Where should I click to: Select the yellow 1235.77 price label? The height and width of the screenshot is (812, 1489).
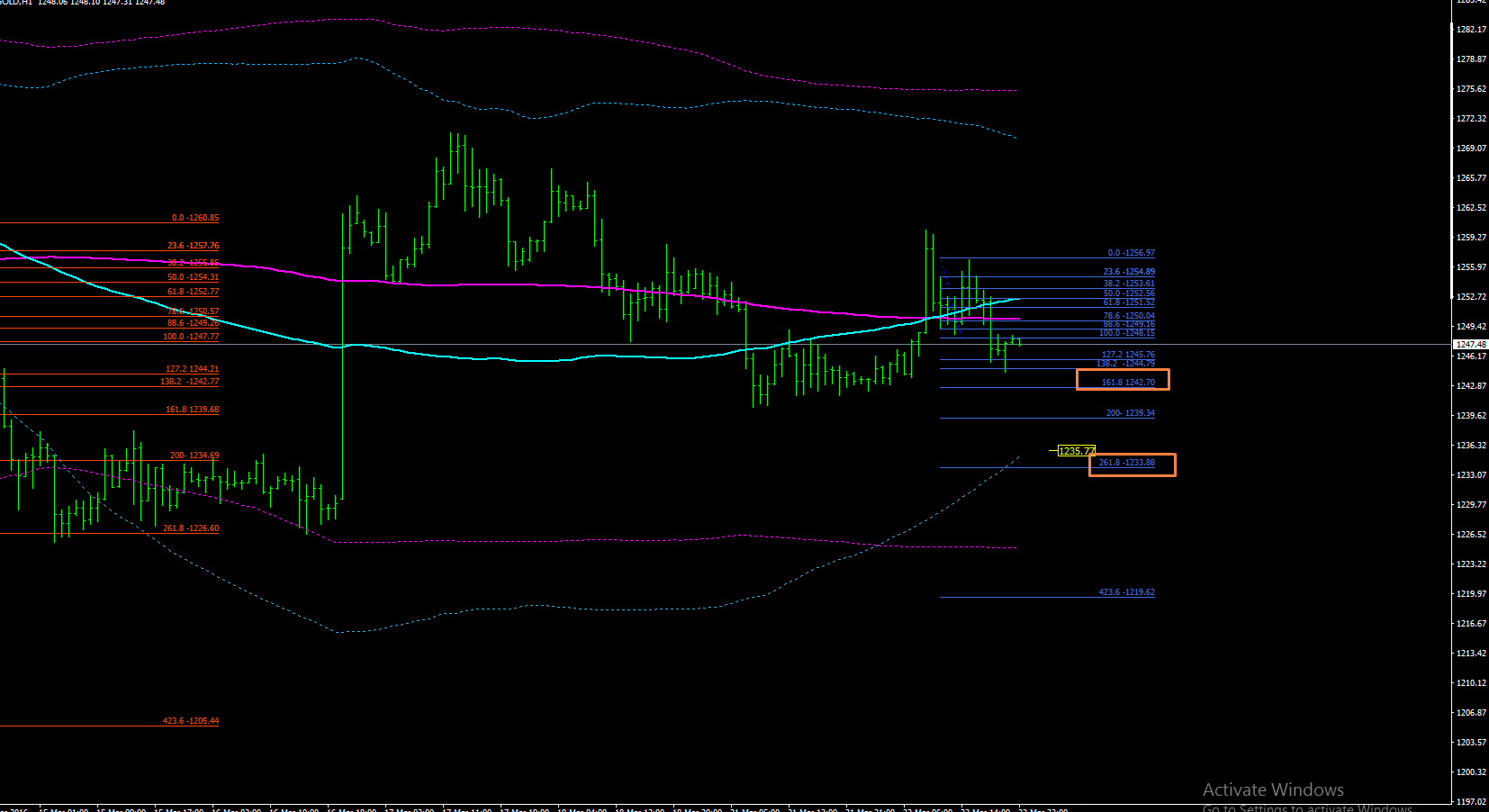tap(1077, 451)
